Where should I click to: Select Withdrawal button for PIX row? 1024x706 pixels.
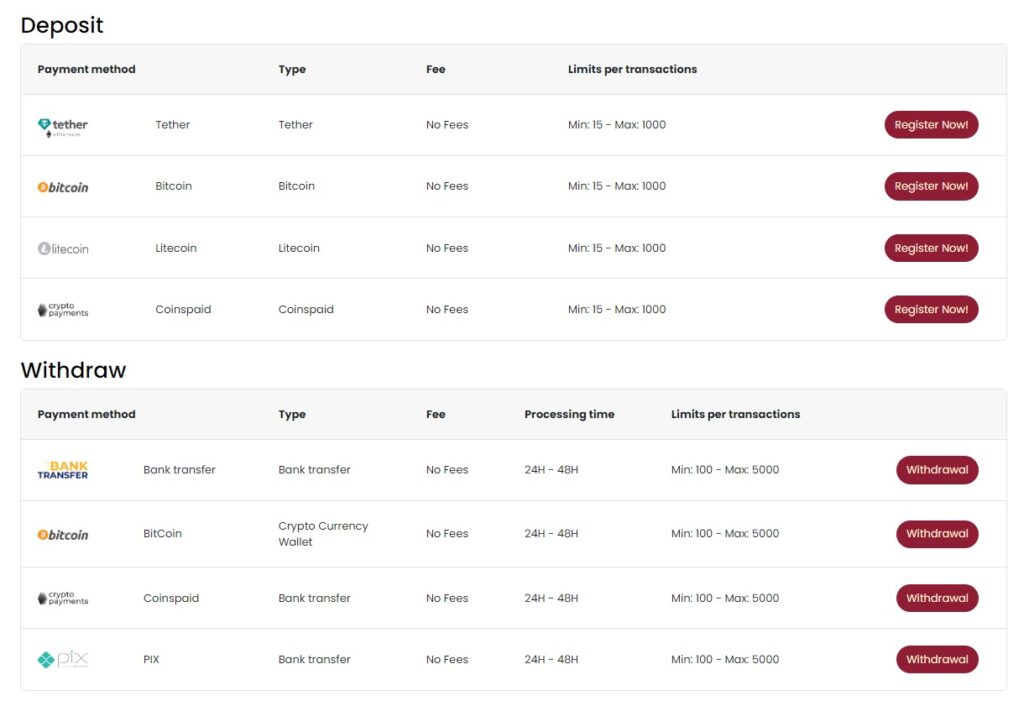[936, 660]
